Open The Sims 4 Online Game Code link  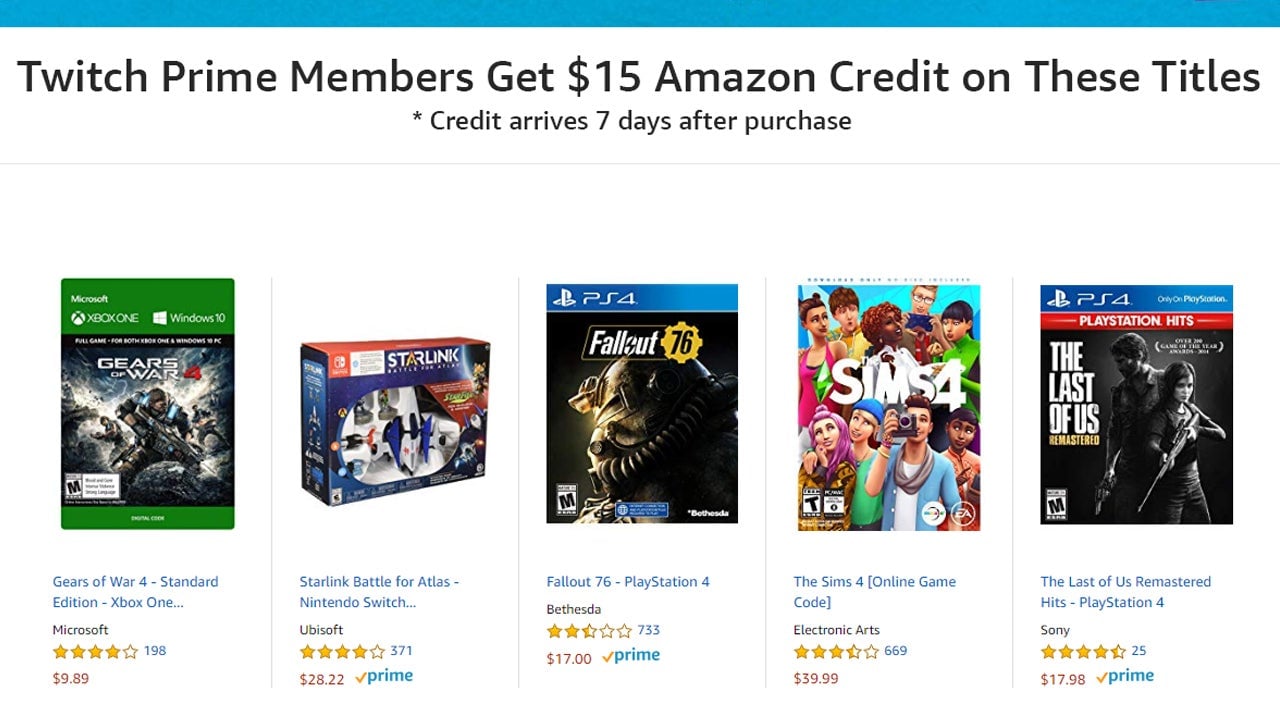[x=874, y=592]
